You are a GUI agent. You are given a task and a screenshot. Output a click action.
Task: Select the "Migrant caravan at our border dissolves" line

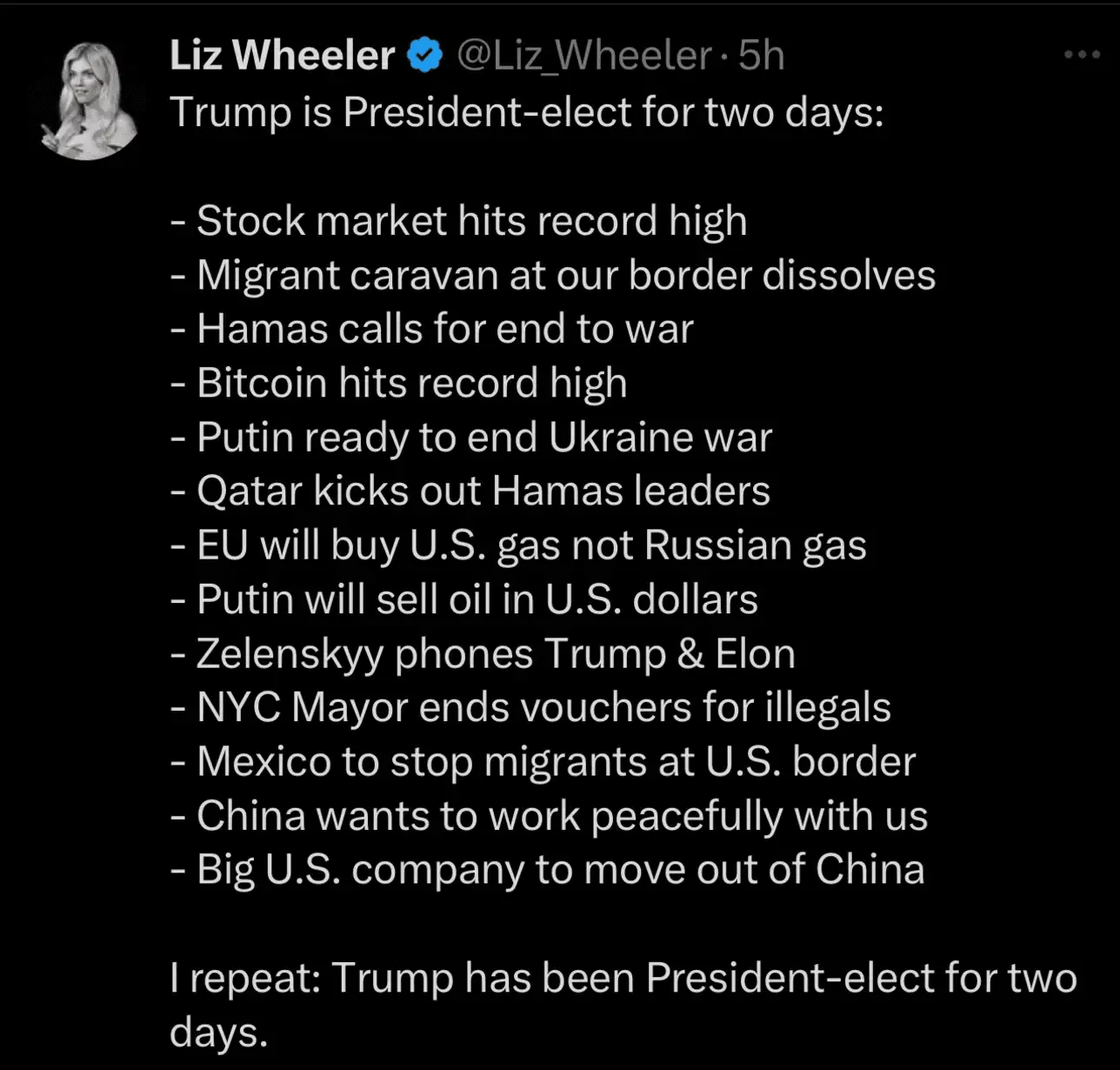click(565, 275)
